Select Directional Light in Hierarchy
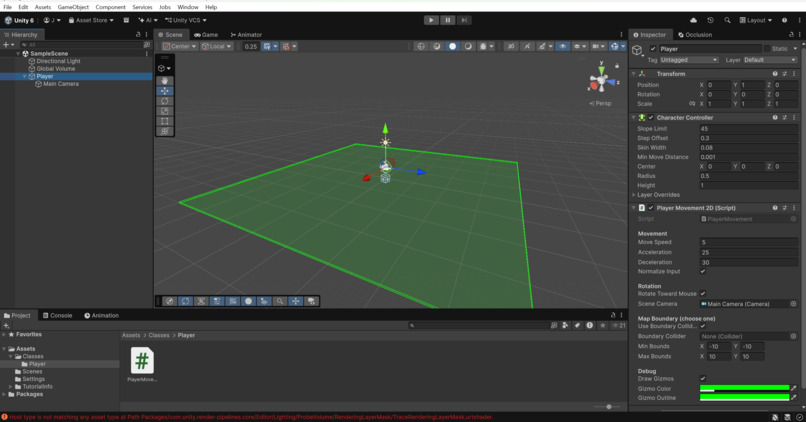The width and height of the screenshot is (806, 422). click(58, 61)
